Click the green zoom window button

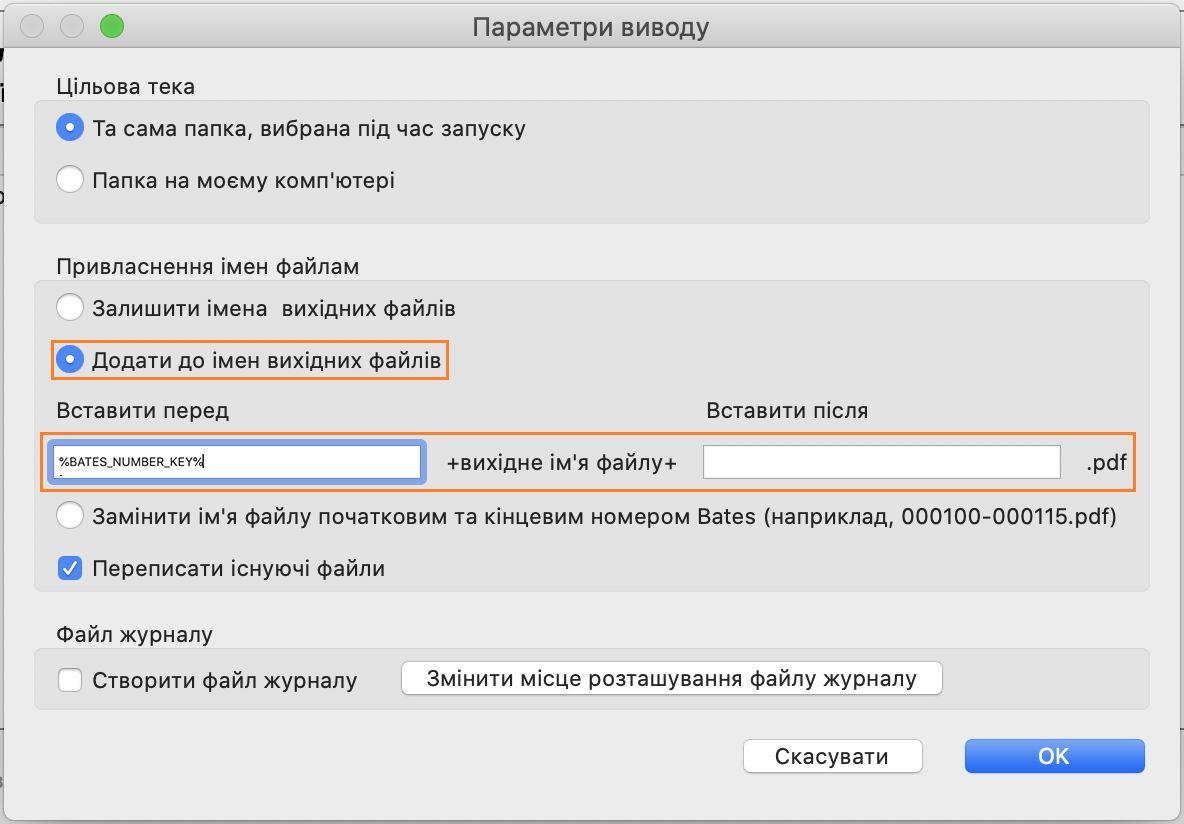pyautogui.click(x=111, y=27)
